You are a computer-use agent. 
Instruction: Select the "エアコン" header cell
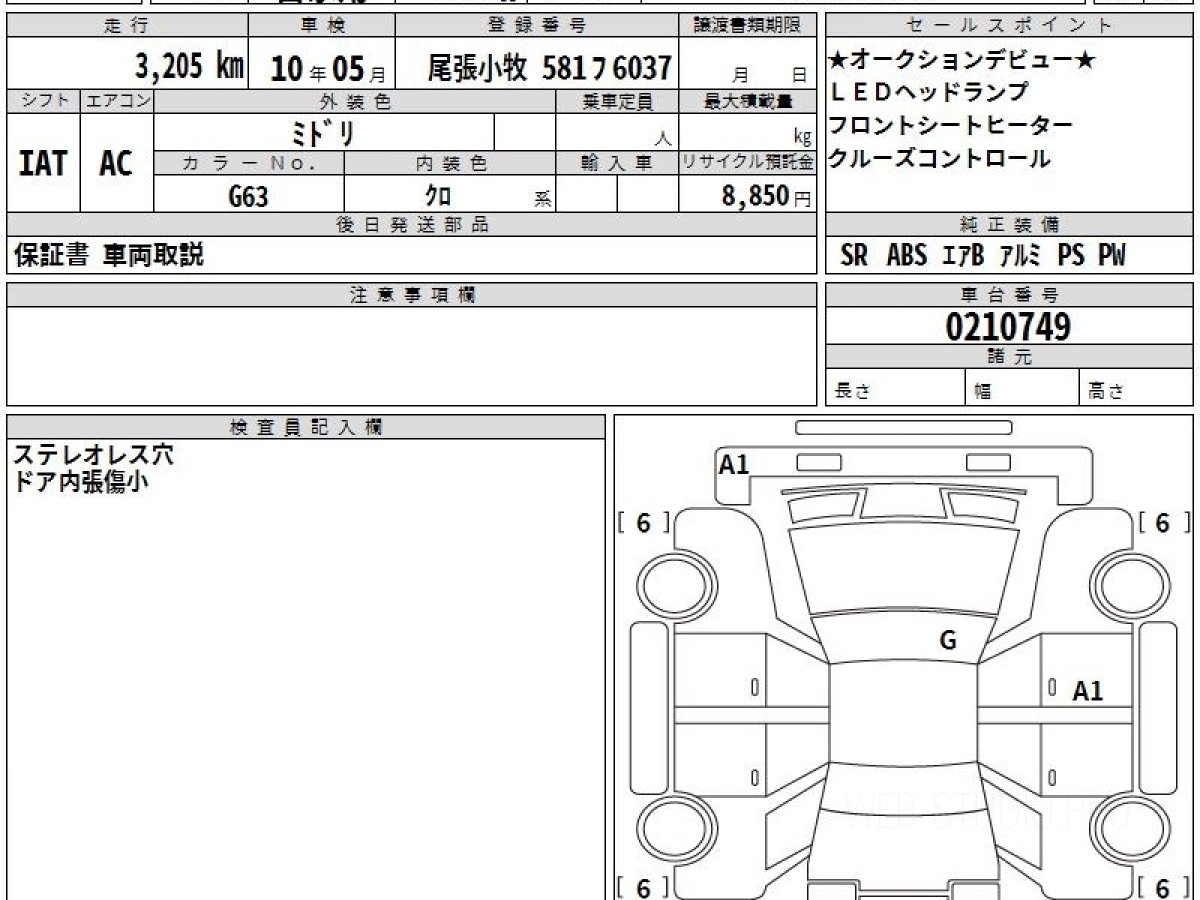pos(117,101)
